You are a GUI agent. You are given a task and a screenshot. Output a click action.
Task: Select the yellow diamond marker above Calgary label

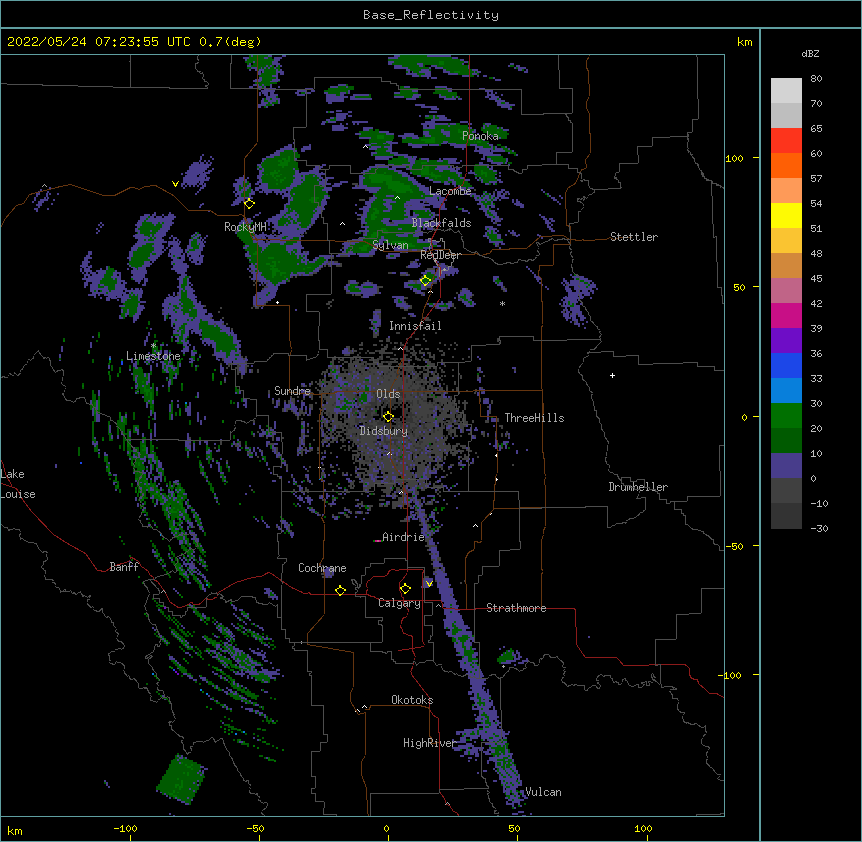(405, 589)
